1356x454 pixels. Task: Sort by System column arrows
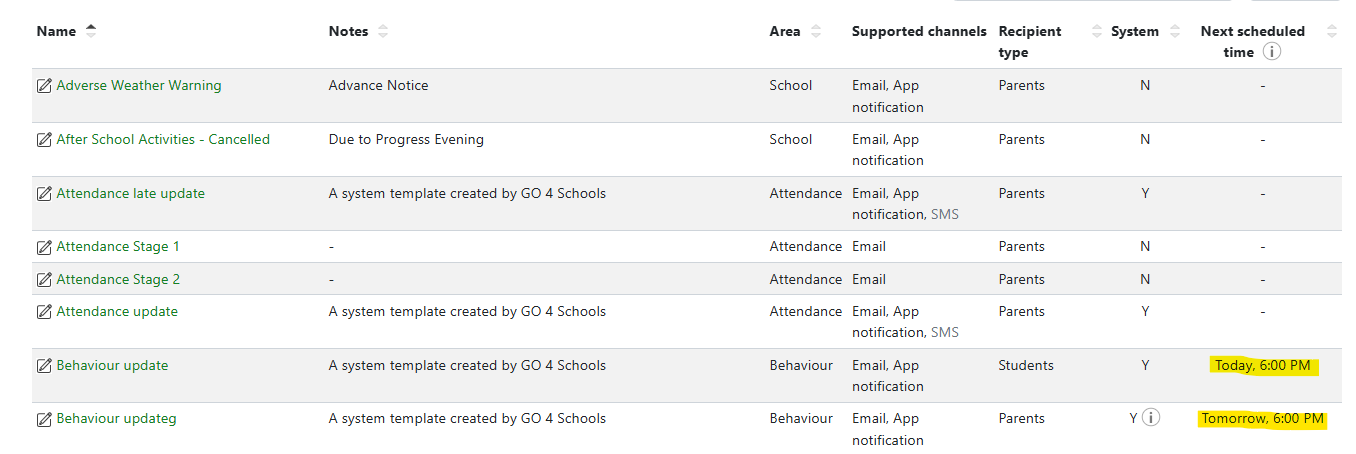click(1175, 31)
